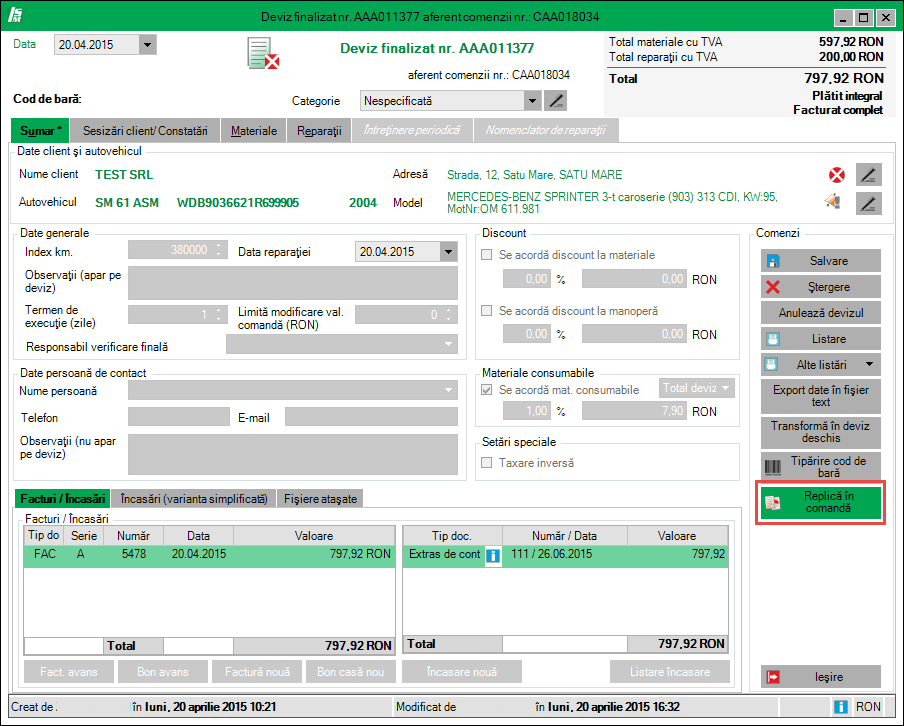
Task: Click the deviz document icon with red X
Action: pyautogui.click(x=263, y=54)
